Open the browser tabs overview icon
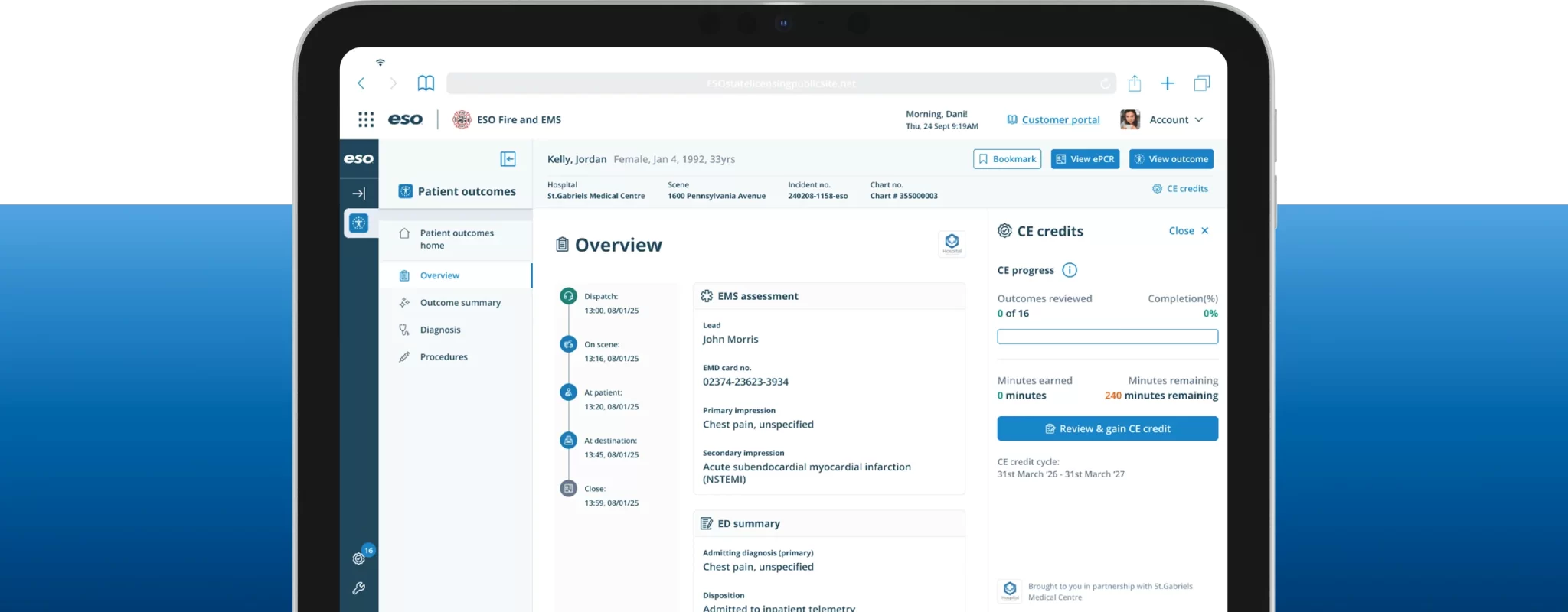Screen dimensions: 1568x612 pyautogui.click(x=1202, y=83)
